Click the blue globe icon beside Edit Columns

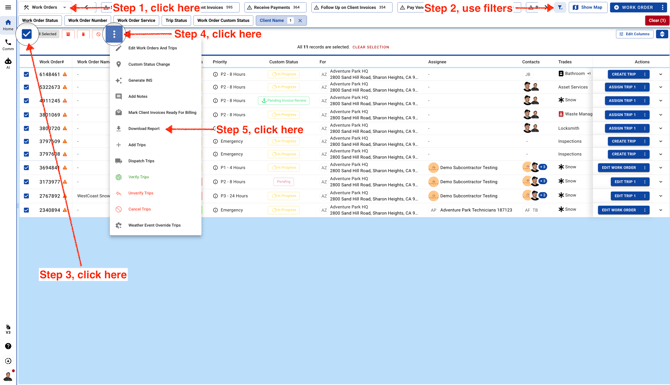click(662, 34)
